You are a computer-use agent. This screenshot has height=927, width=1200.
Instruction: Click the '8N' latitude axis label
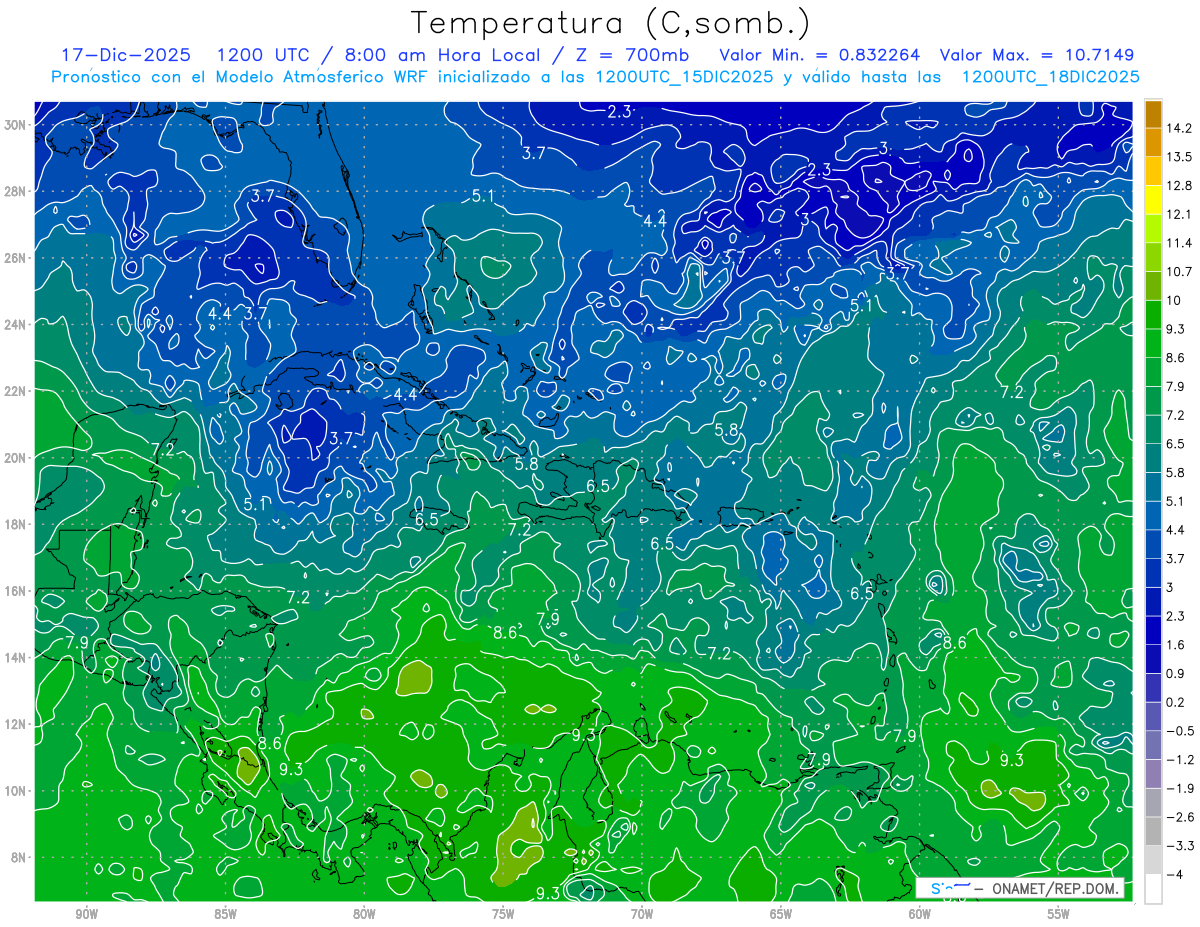tap(18, 858)
